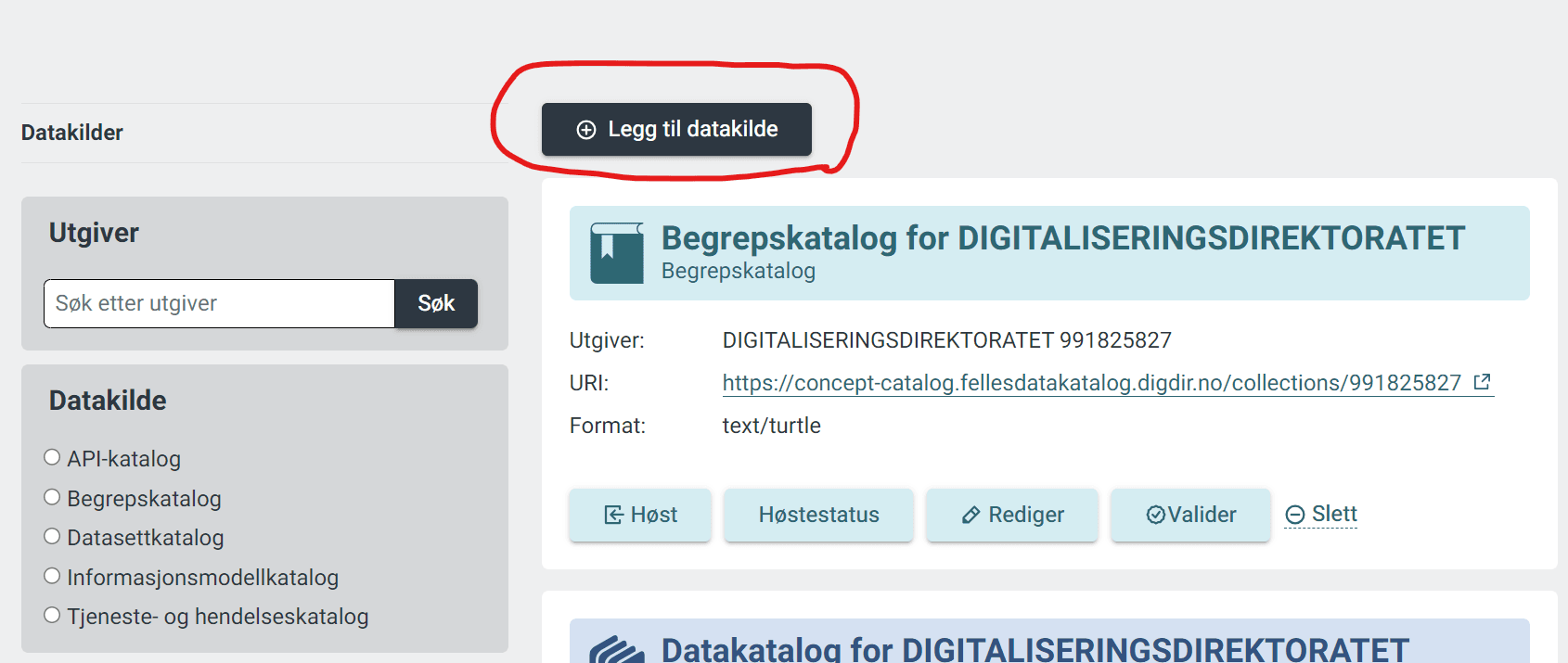Screen dimensions: 1568x663
Task: Click the Datakatalog card icon
Action: tap(617, 650)
